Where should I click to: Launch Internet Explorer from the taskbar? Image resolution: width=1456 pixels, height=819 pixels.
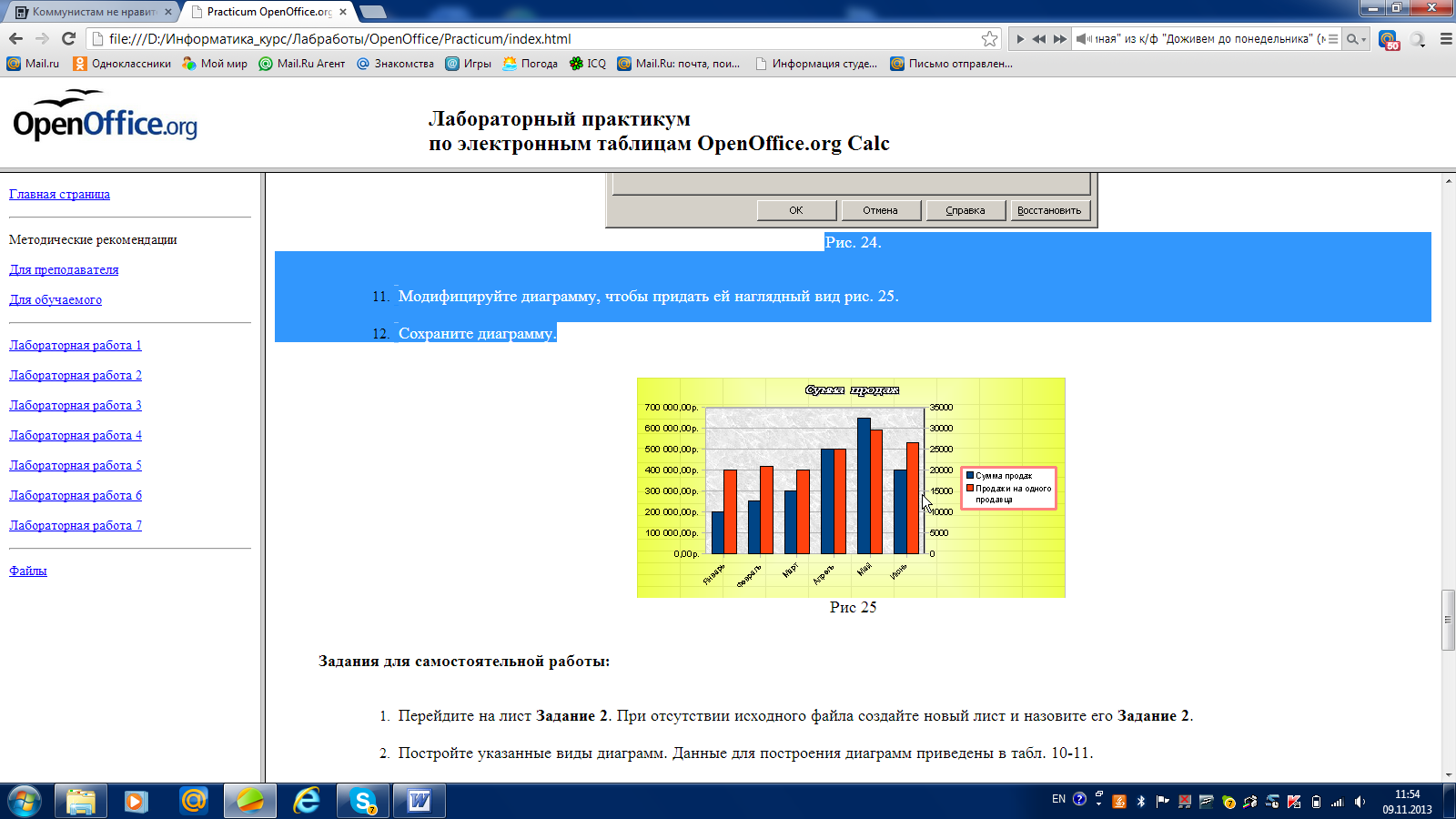pos(307,801)
